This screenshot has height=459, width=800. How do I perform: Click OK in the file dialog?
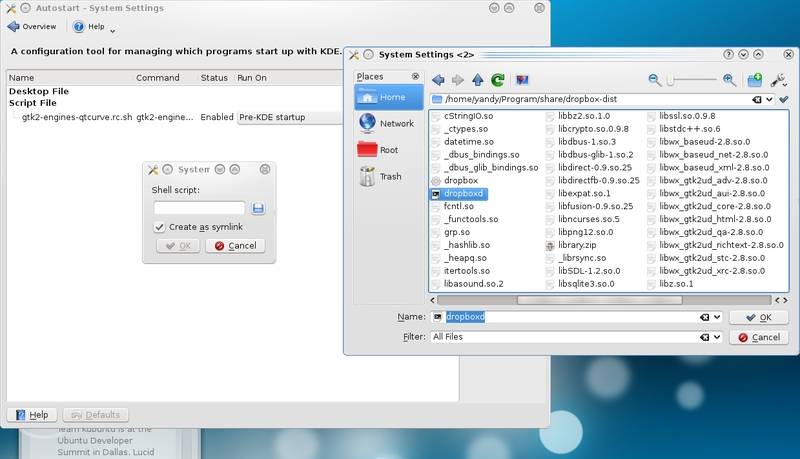coord(756,317)
